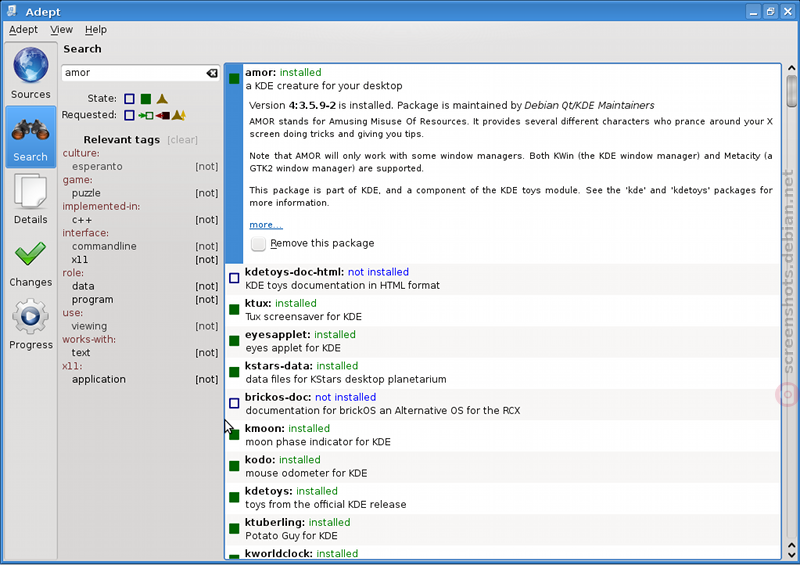Filter Requested by green install arrow icon
The height and width of the screenshot is (565, 800).
coord(146,115)
